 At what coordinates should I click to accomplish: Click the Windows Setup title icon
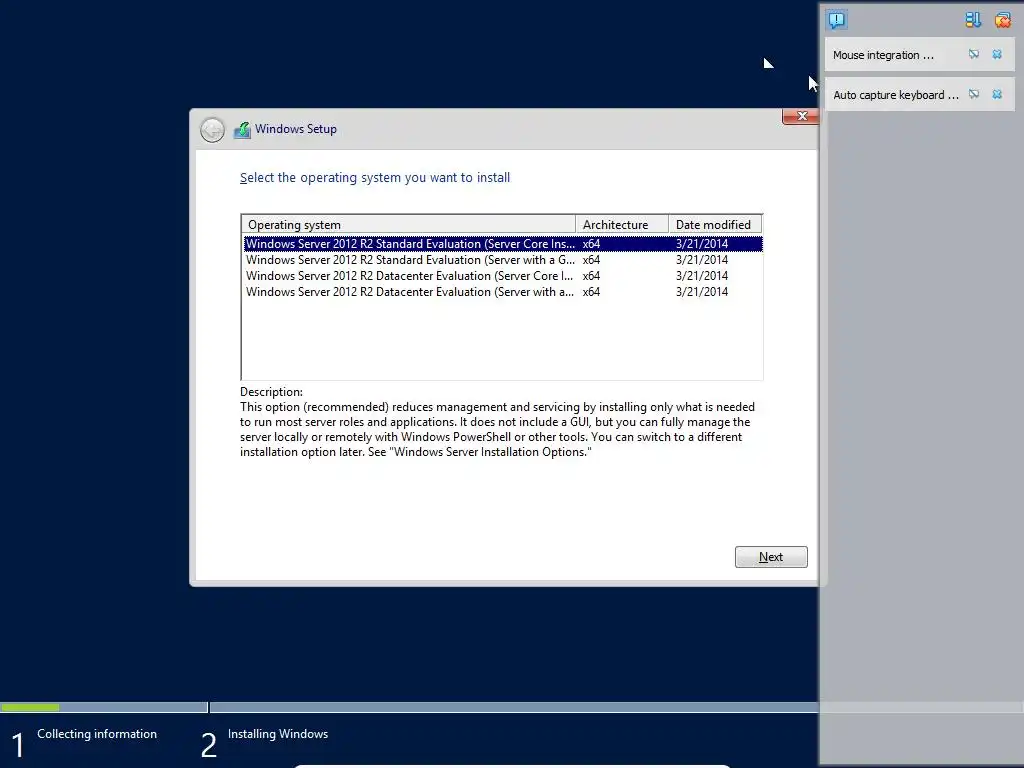[242, 129]
